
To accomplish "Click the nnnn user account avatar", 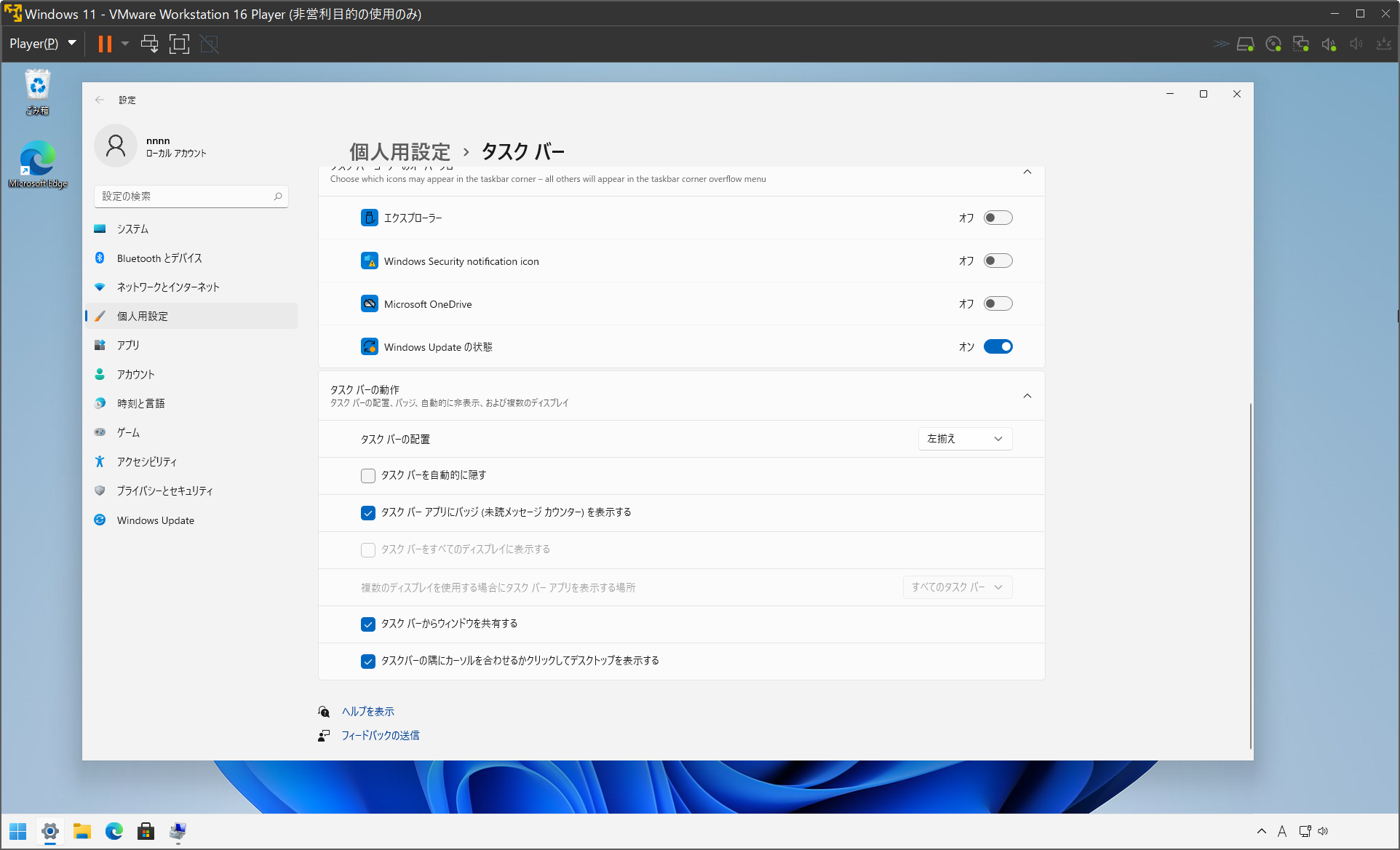I will (x=116, y=146).
